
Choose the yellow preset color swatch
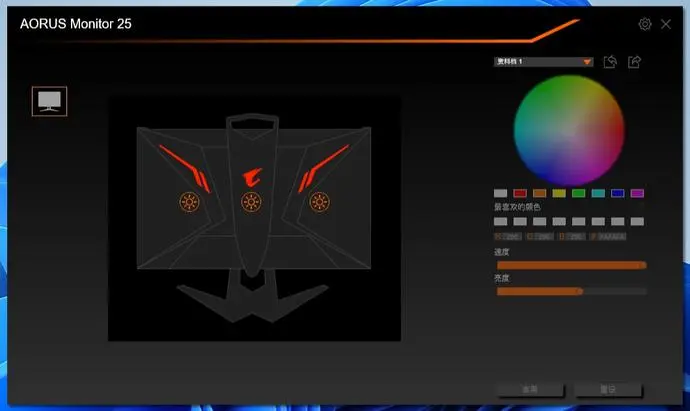click(x=559, y=193)
